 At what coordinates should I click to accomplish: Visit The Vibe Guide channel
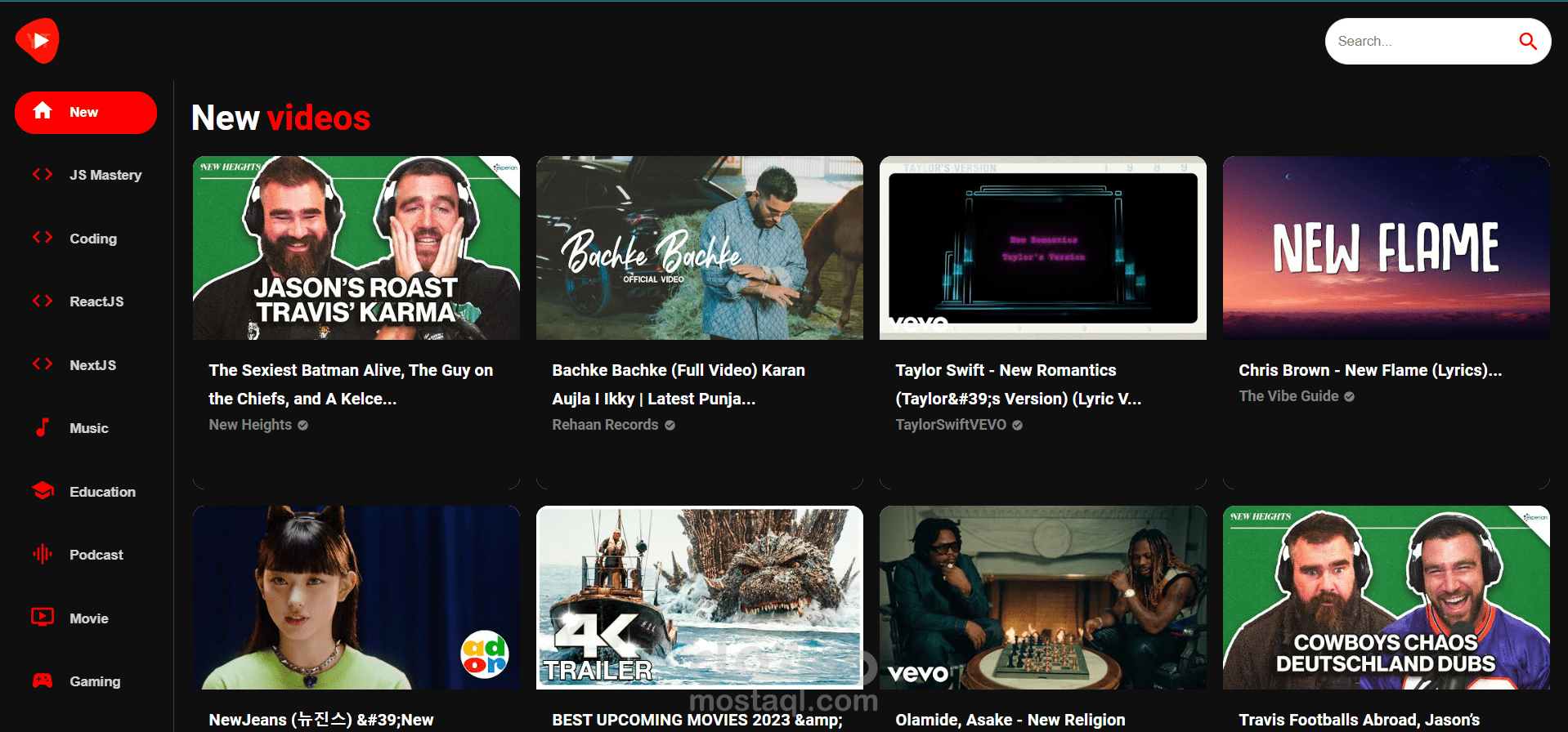point(1288,396)
